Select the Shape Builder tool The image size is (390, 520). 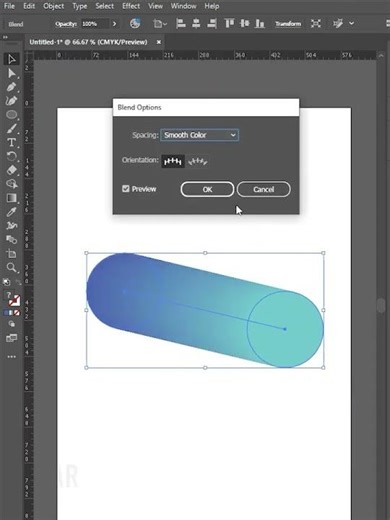click(11, 184)
